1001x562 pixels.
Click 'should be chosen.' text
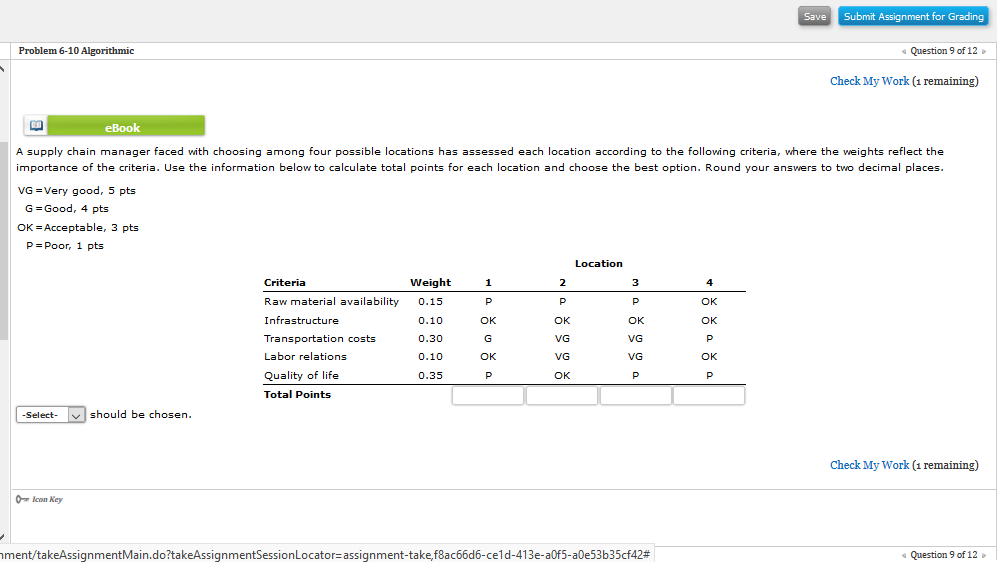click(x=140, y=414)
